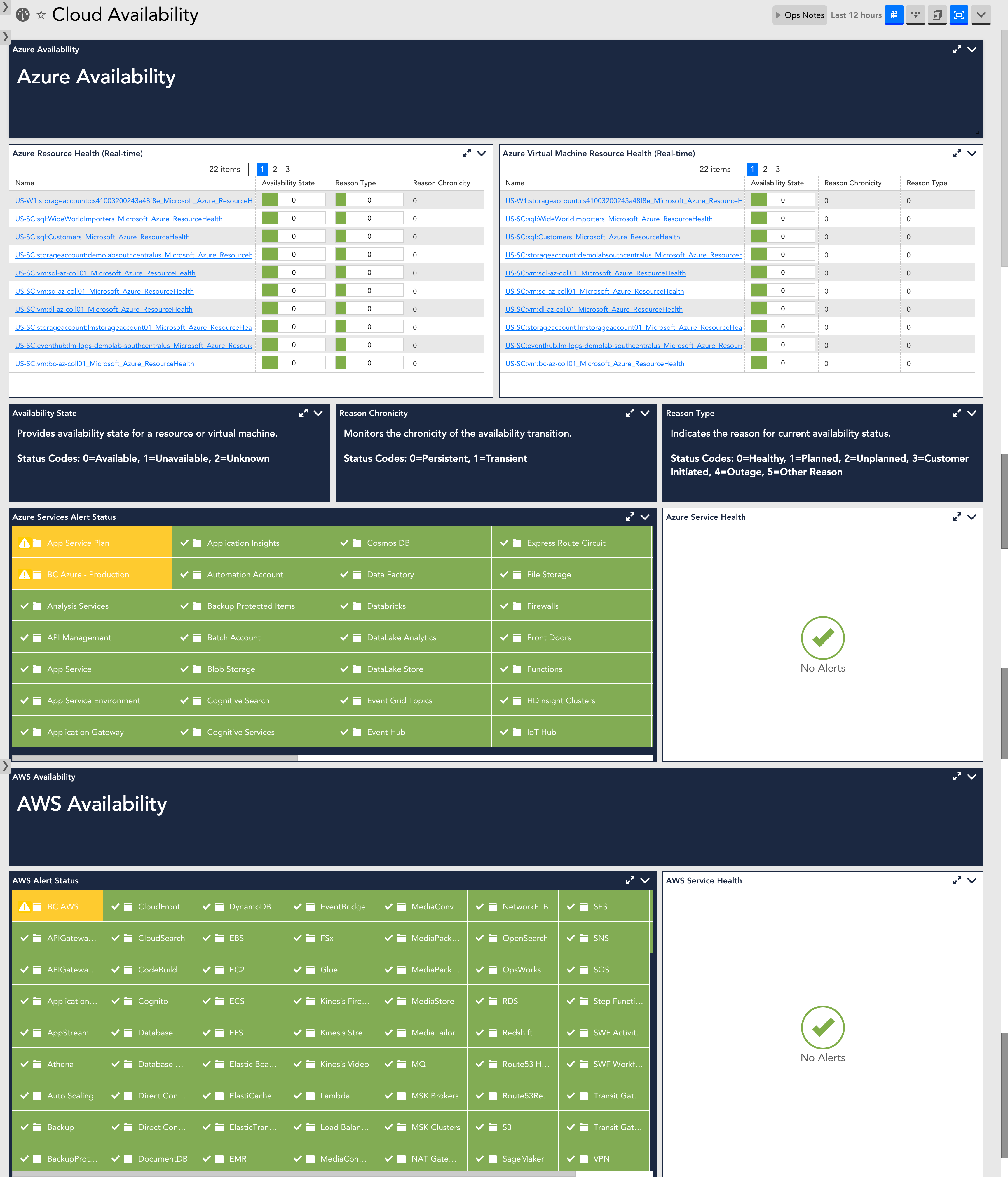1008x1177 pixels.
Task: Expand Azure Resource Health widget to fullscreen
Action: click(467, 154)
